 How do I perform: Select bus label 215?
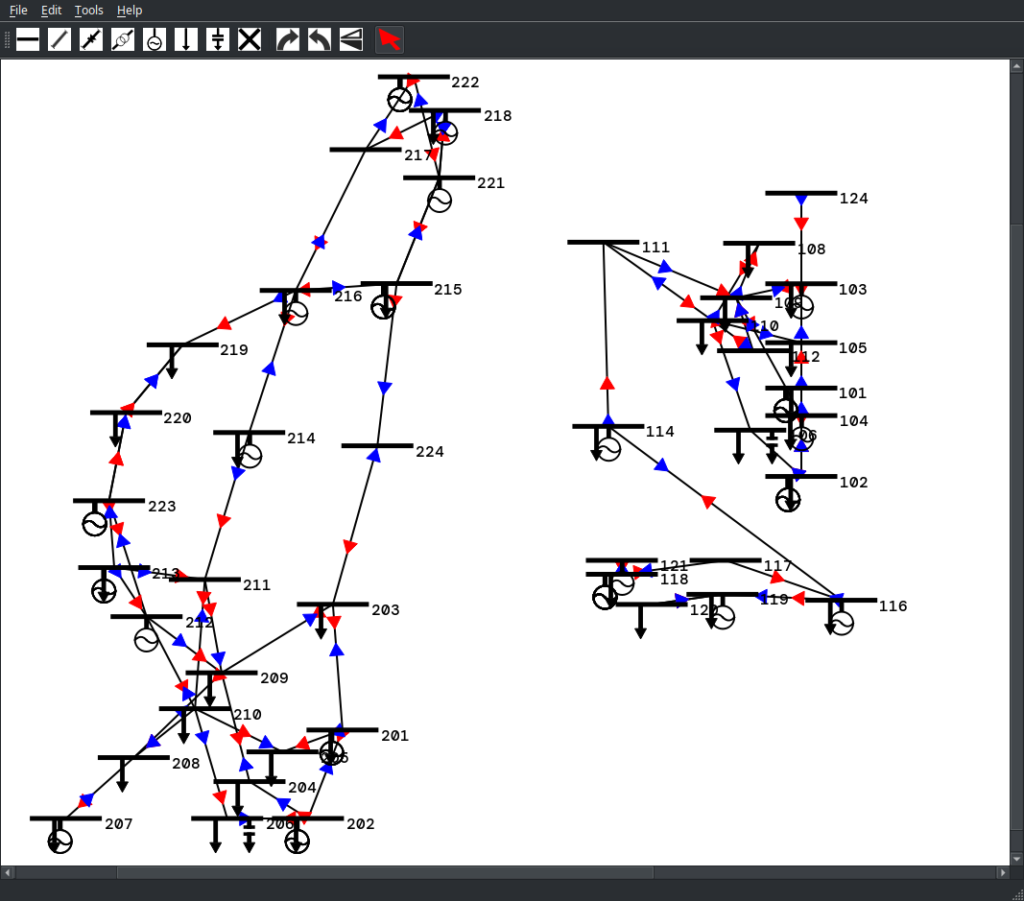tap(448, 289)
